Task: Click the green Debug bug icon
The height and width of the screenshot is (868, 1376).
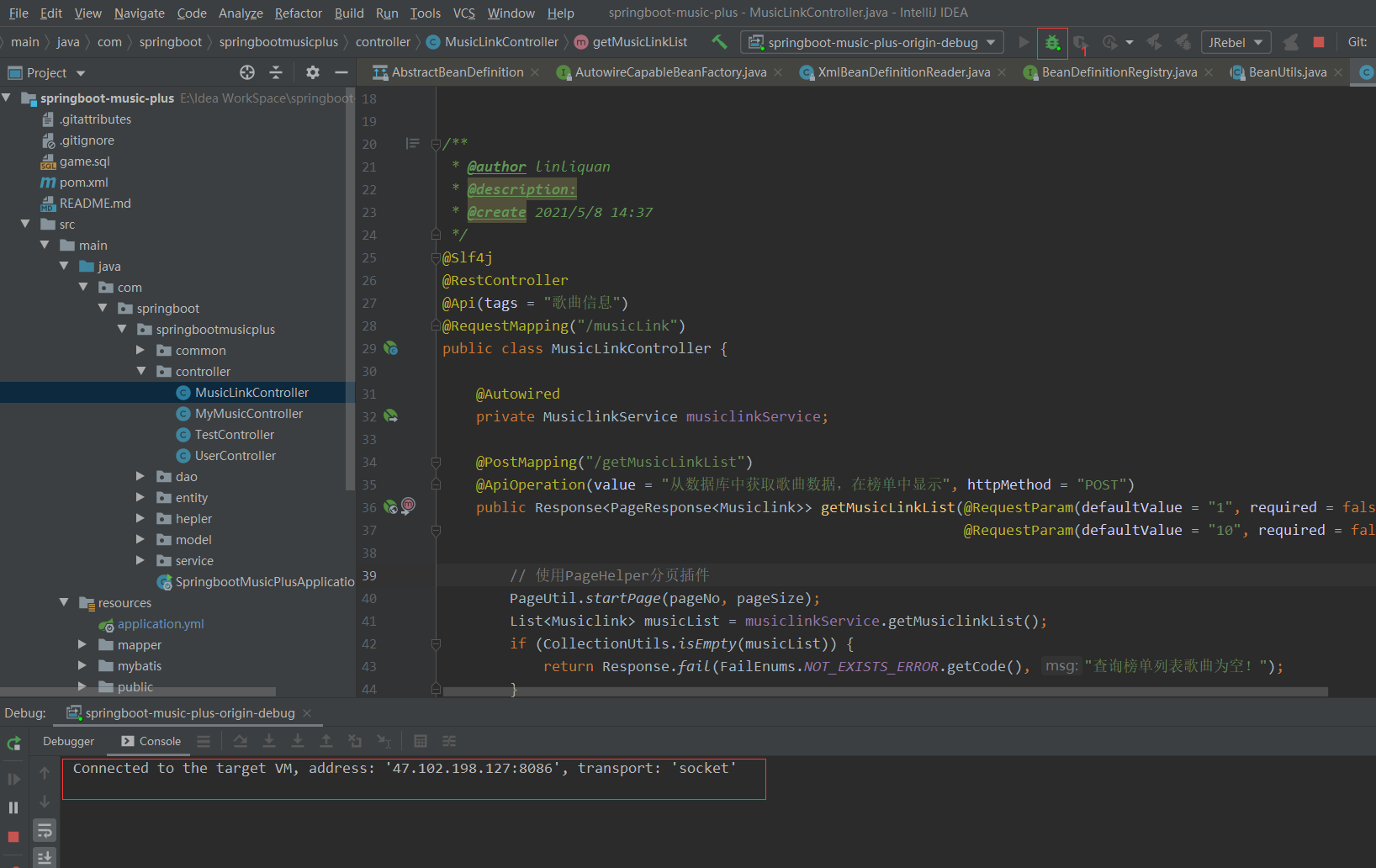Action: coord(1052,42)
